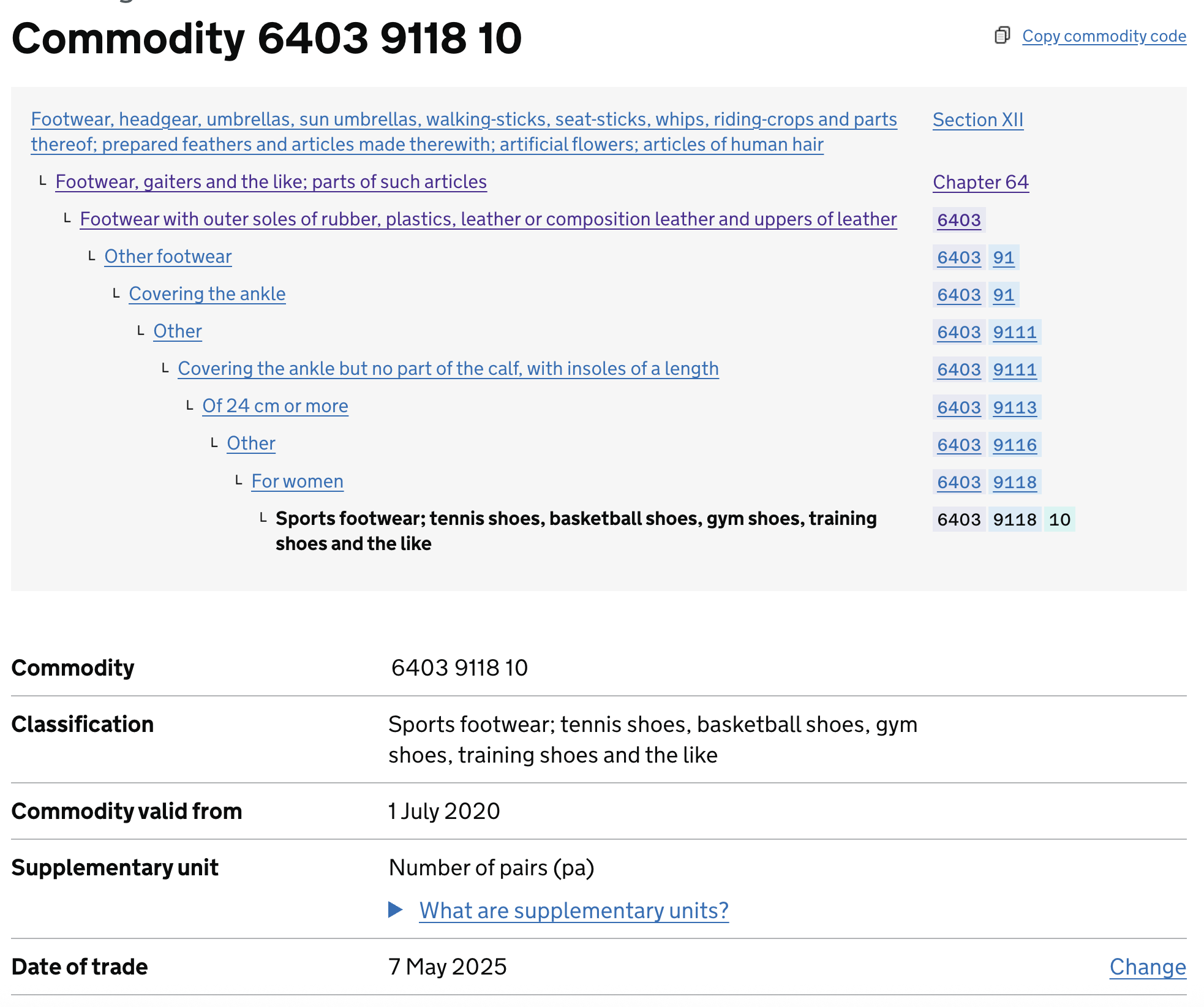Change the date of trade
This screenshot has width=1204, height=1007.
[1147, 967]
